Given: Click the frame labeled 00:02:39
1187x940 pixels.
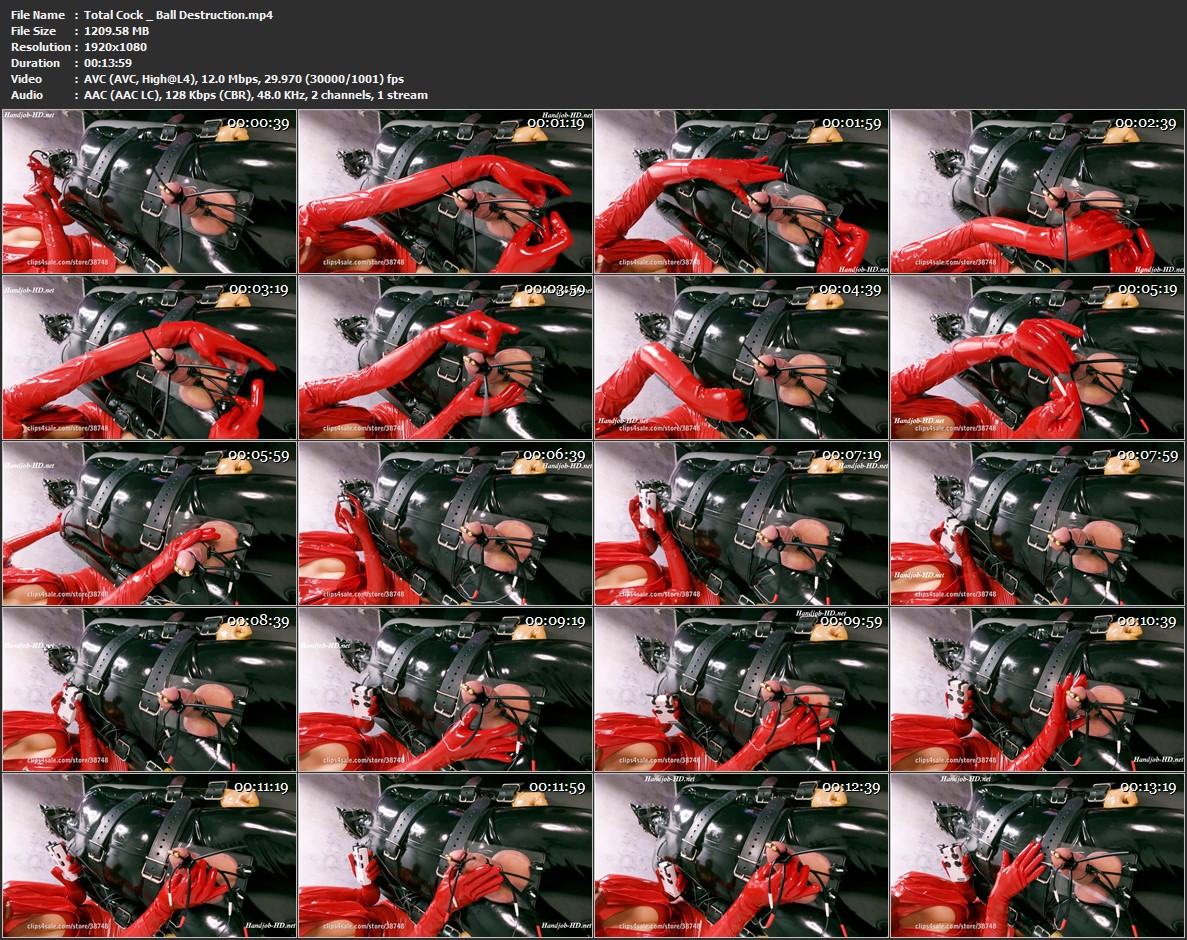Looking at the screenshot, I should [1037, 192].
